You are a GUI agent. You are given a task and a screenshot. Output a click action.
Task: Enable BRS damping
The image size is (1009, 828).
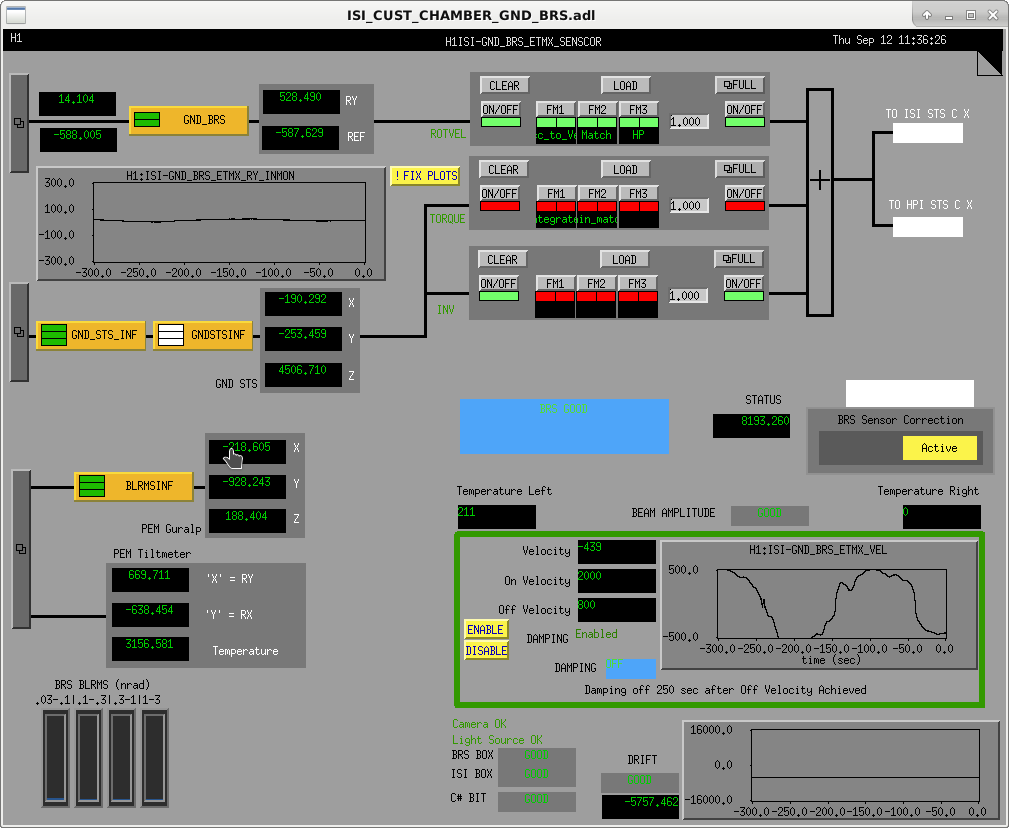pos(486,630)
